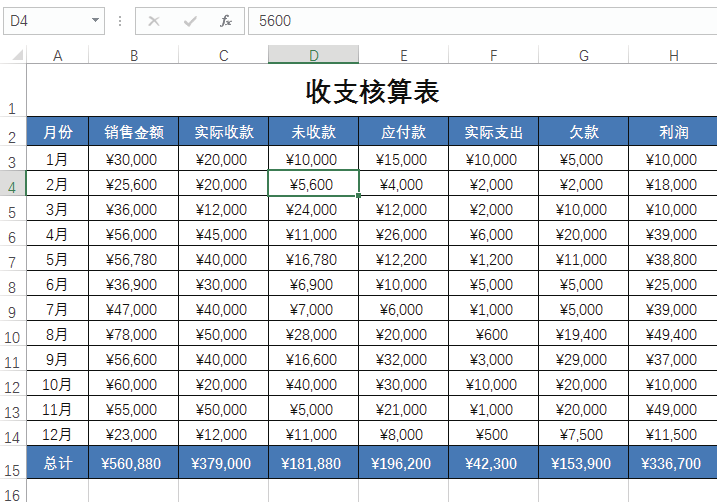This screenshot has width=717, height=502.
Task: Click cell with ¥47,000
Action: (134, 309)
